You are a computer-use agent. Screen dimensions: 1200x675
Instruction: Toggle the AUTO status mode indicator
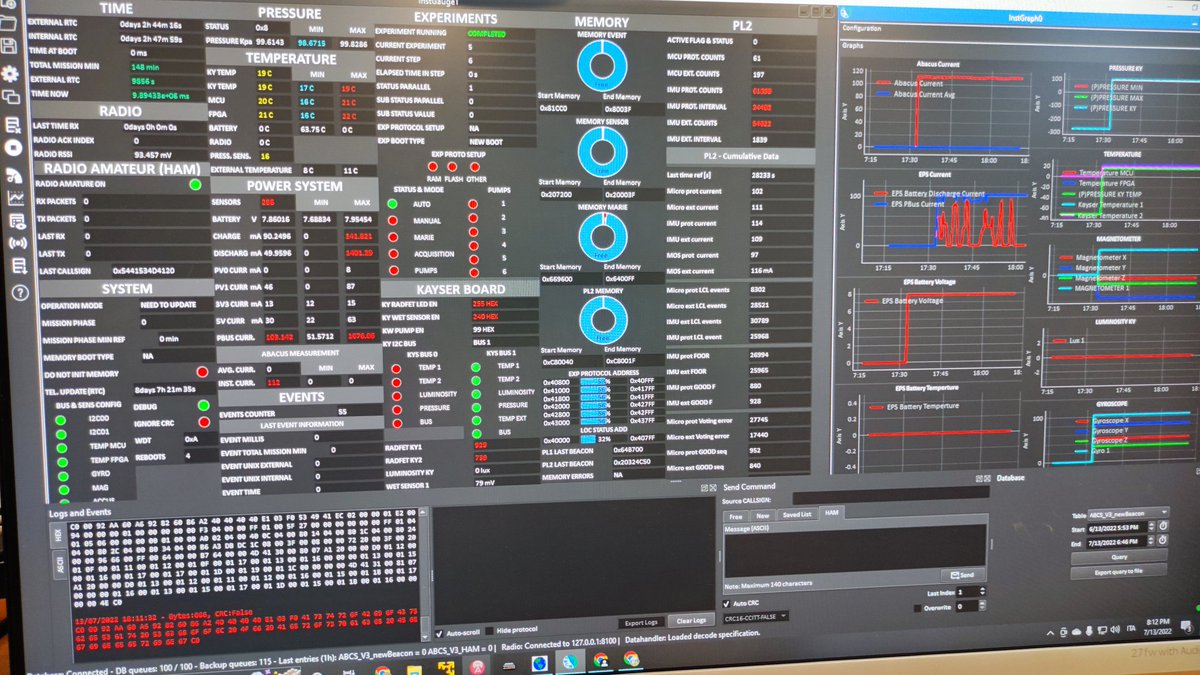[x=393, y=204]
